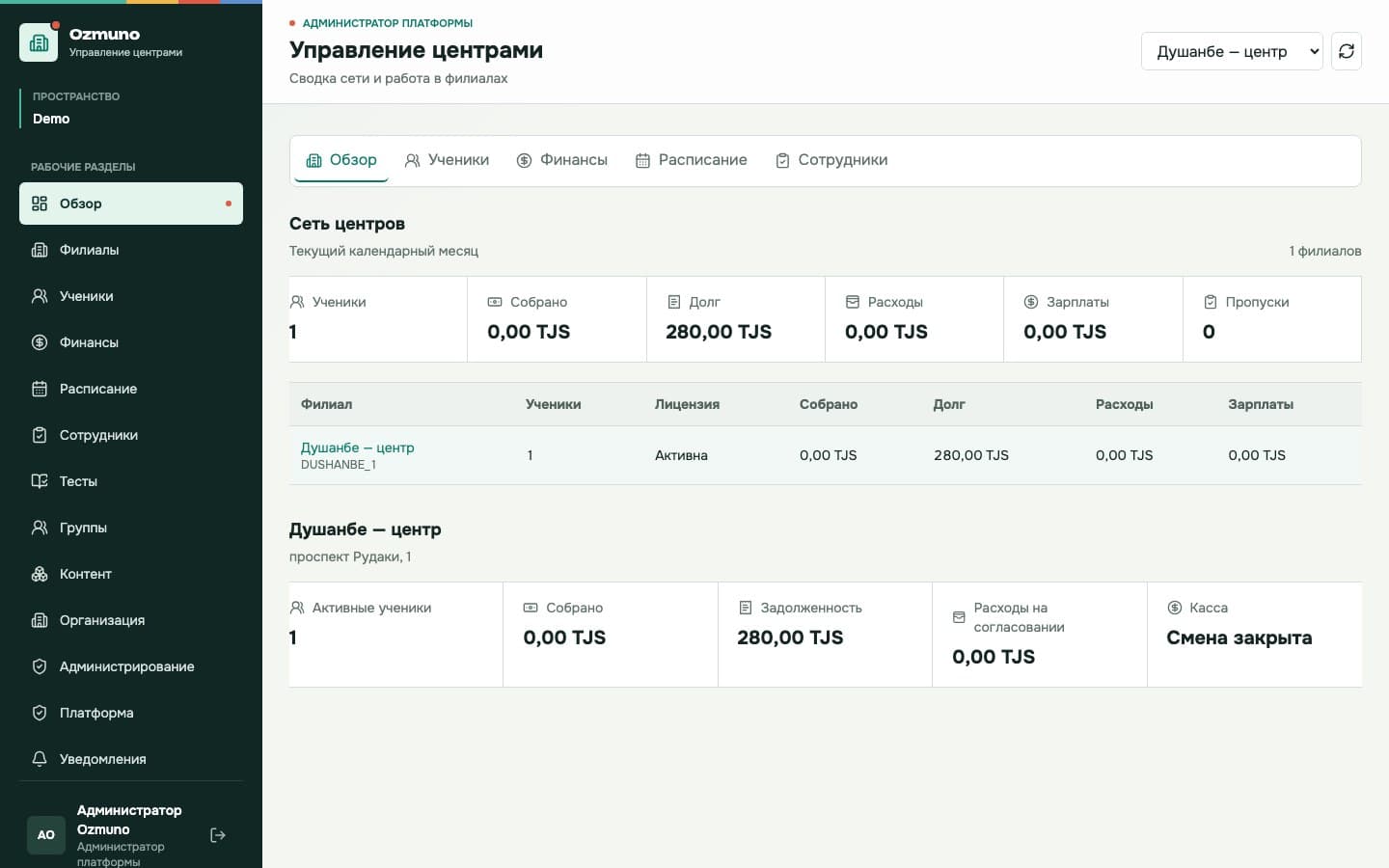Image resolution: width=1389 pixels, height=868 pixels.
Task: Click the Активные ученики people icon
Action: click(x=297, y=608)
